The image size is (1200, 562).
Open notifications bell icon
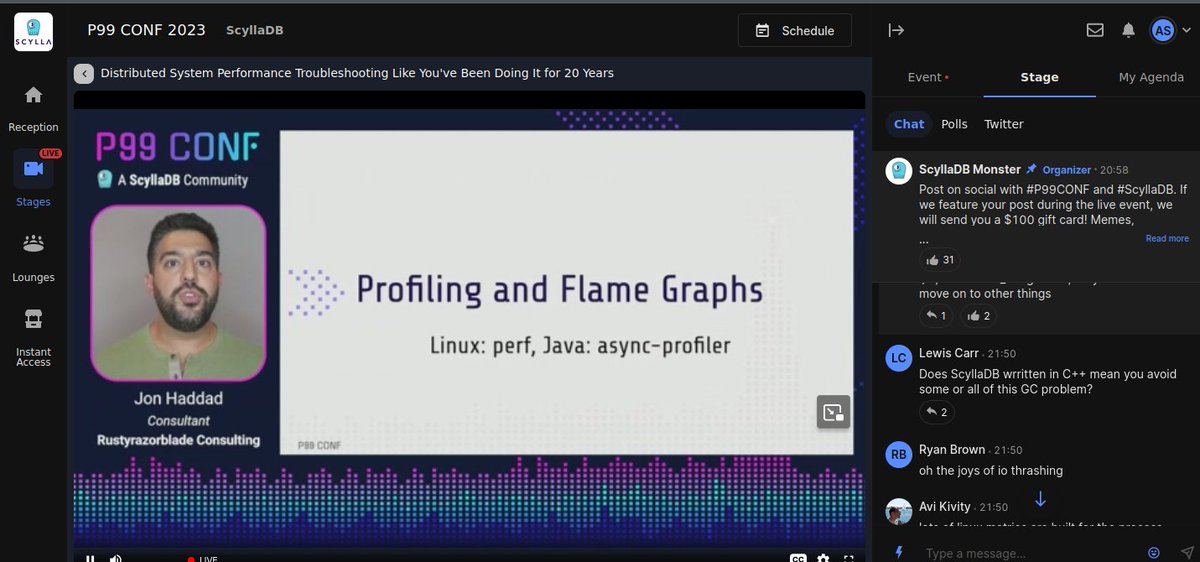tap(1128, 30)
